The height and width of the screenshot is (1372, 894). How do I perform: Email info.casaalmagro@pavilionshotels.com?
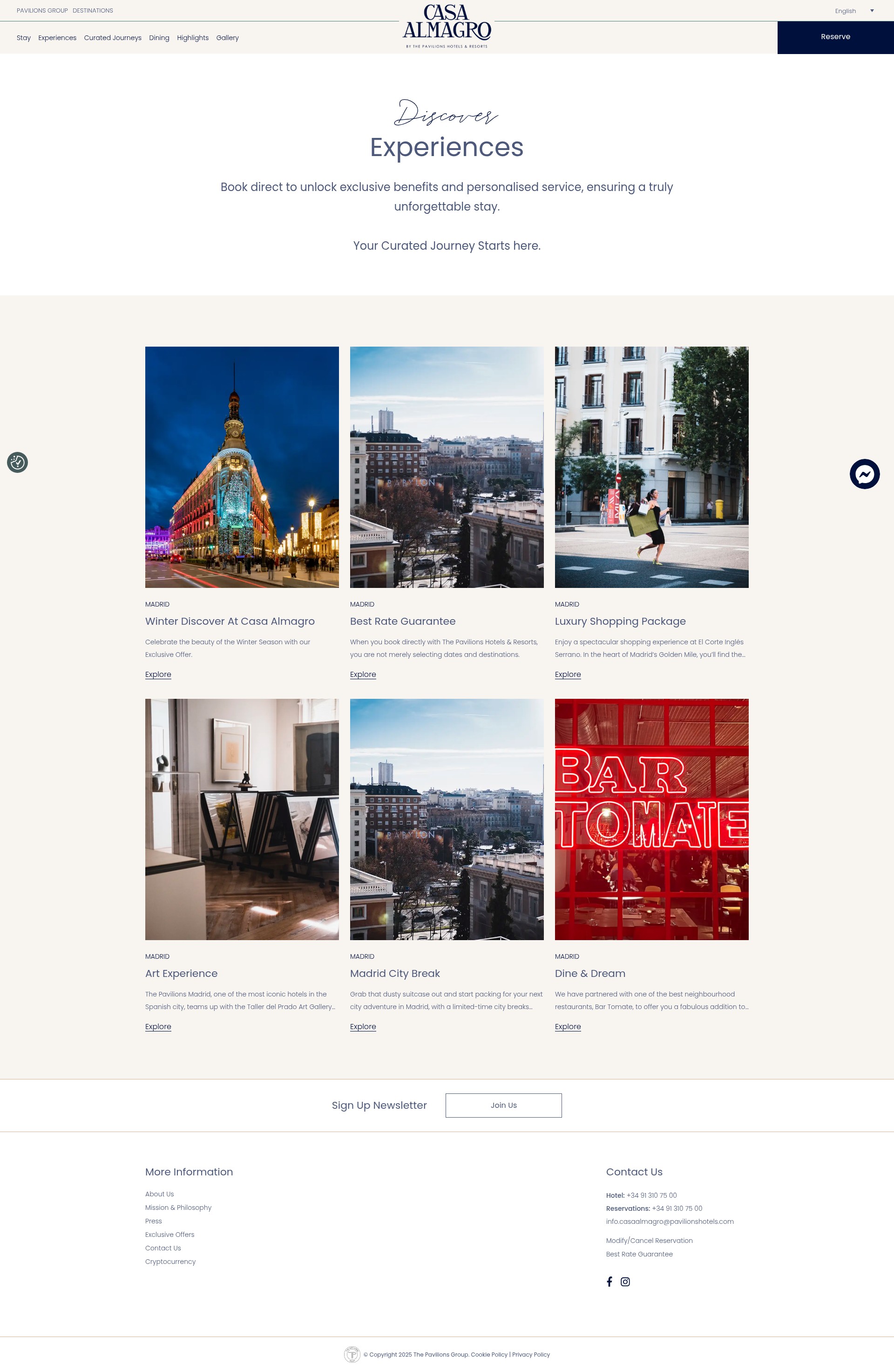coord(670,1222)
